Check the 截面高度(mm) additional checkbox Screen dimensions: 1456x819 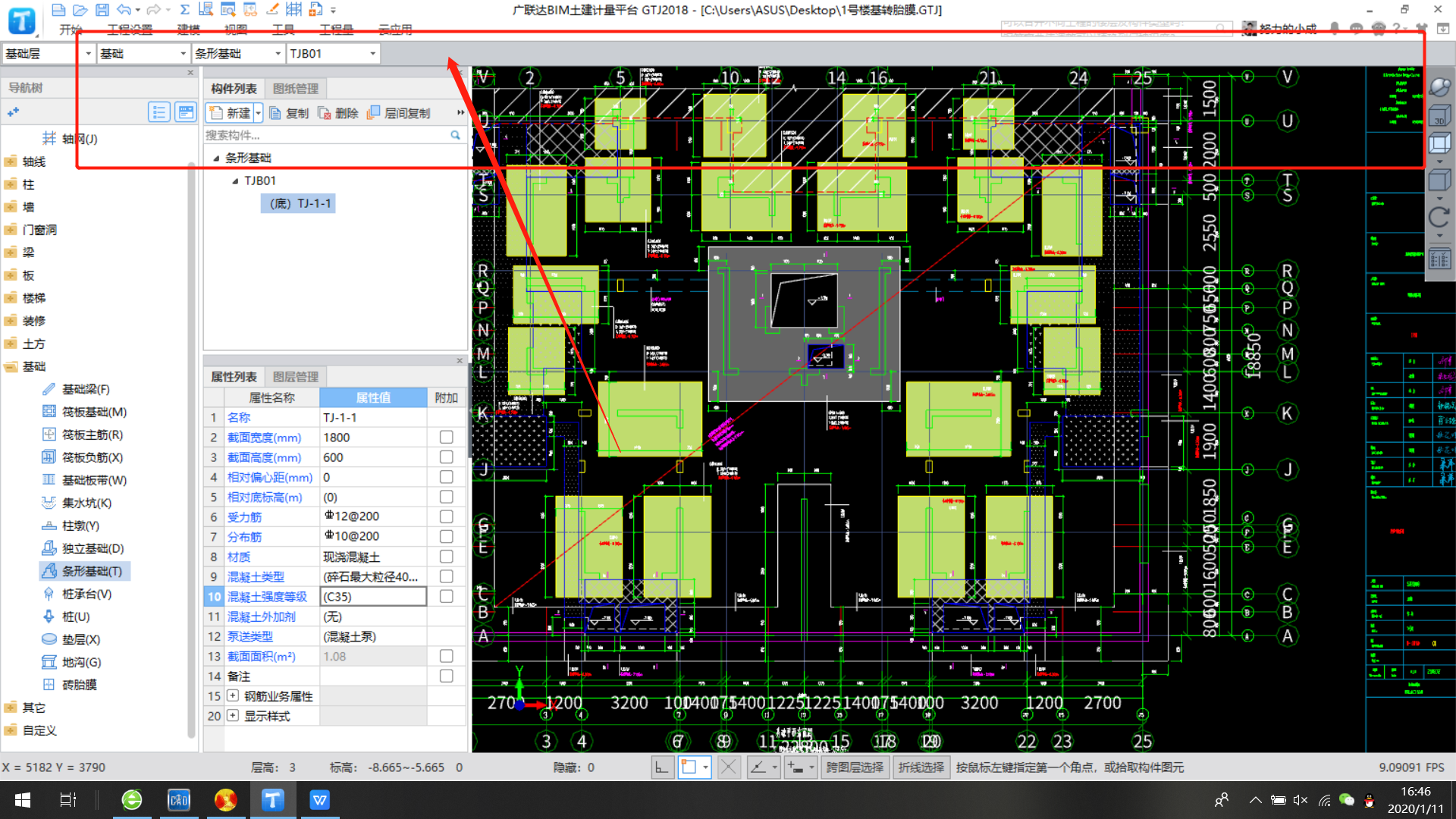tap(447, 457)
